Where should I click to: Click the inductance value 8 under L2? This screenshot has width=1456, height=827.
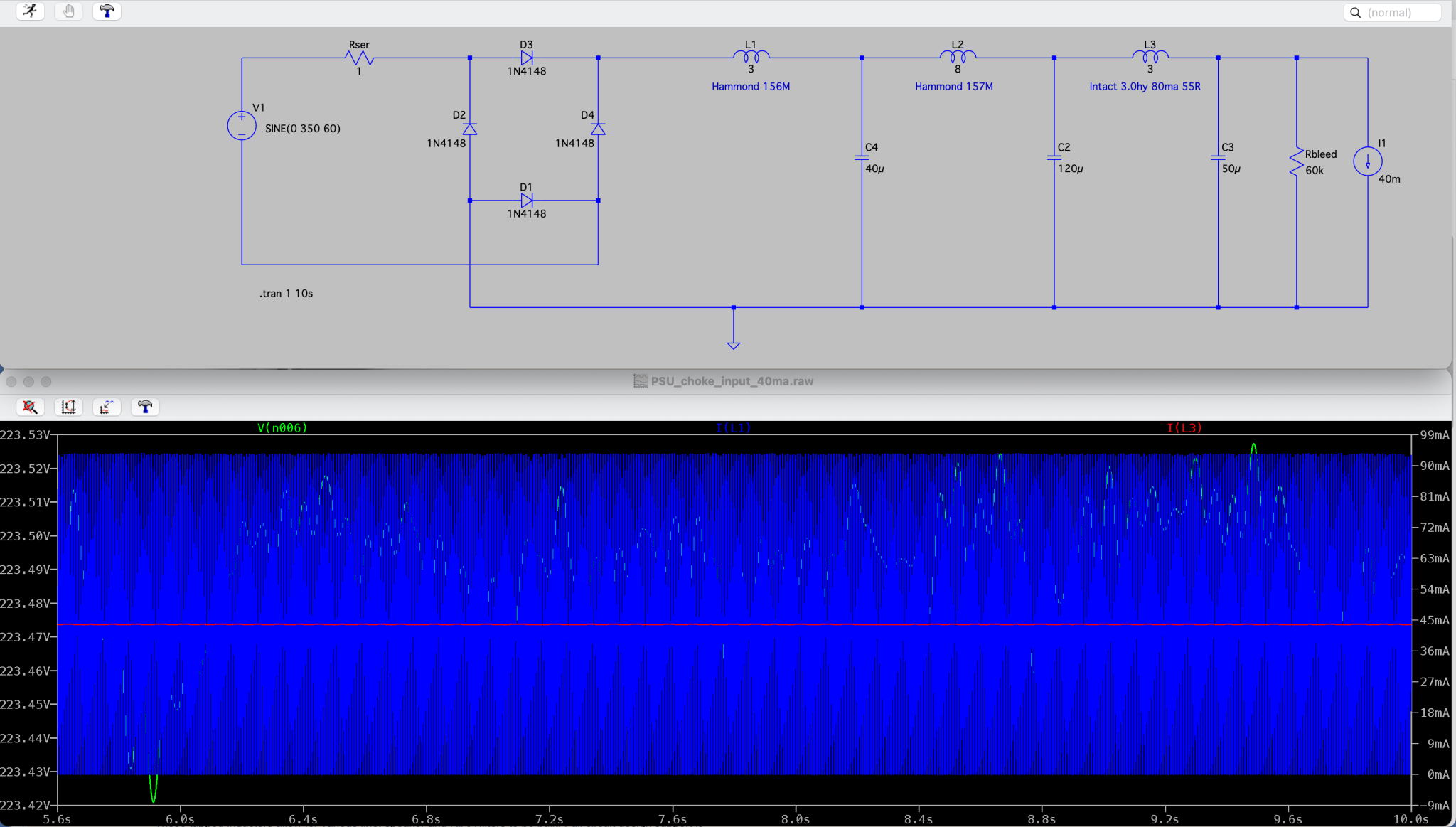(x=958, y=69)
